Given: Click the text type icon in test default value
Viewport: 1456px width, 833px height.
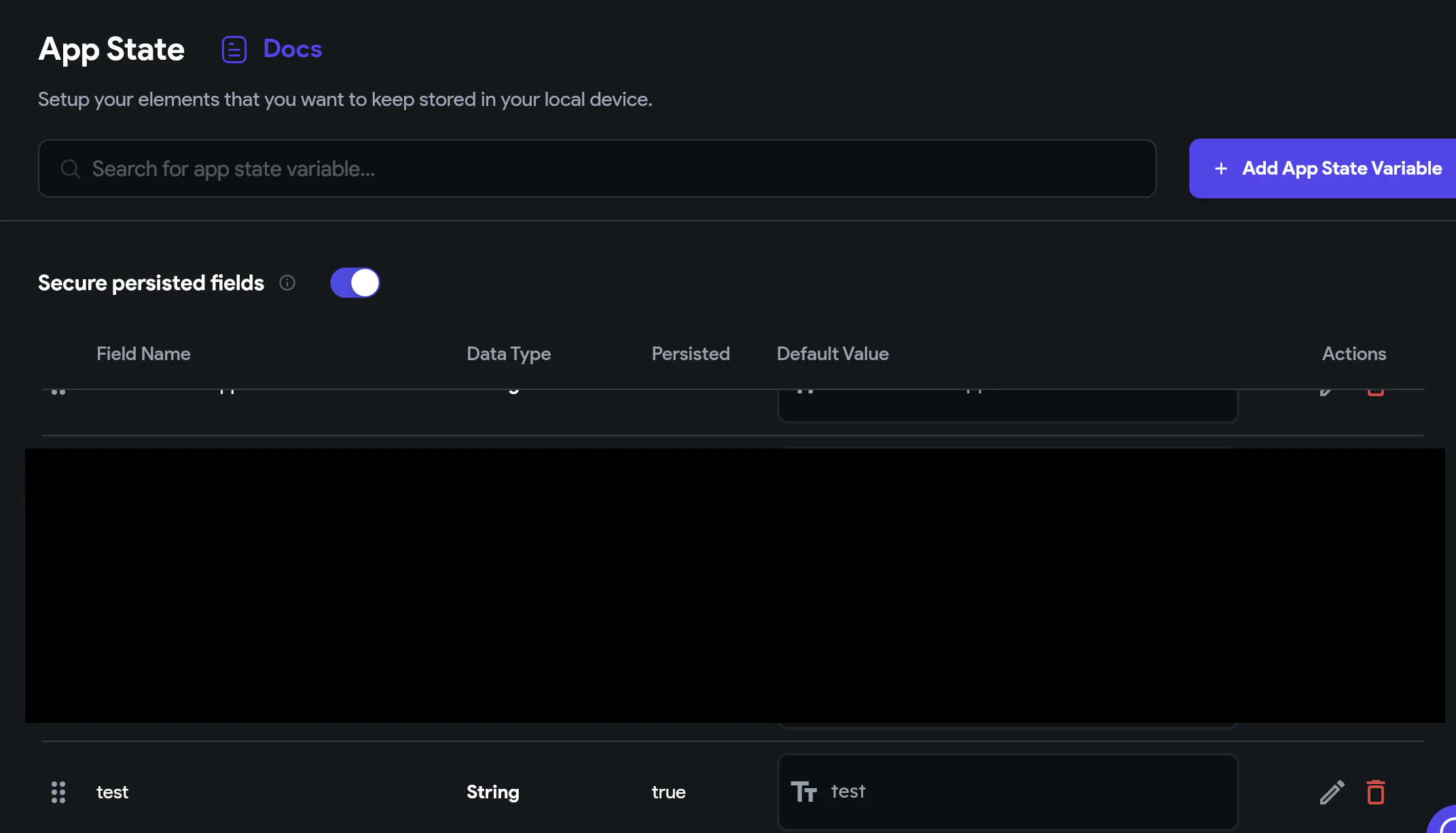Looking at the screenshot, I should click(x=804, y=792).
